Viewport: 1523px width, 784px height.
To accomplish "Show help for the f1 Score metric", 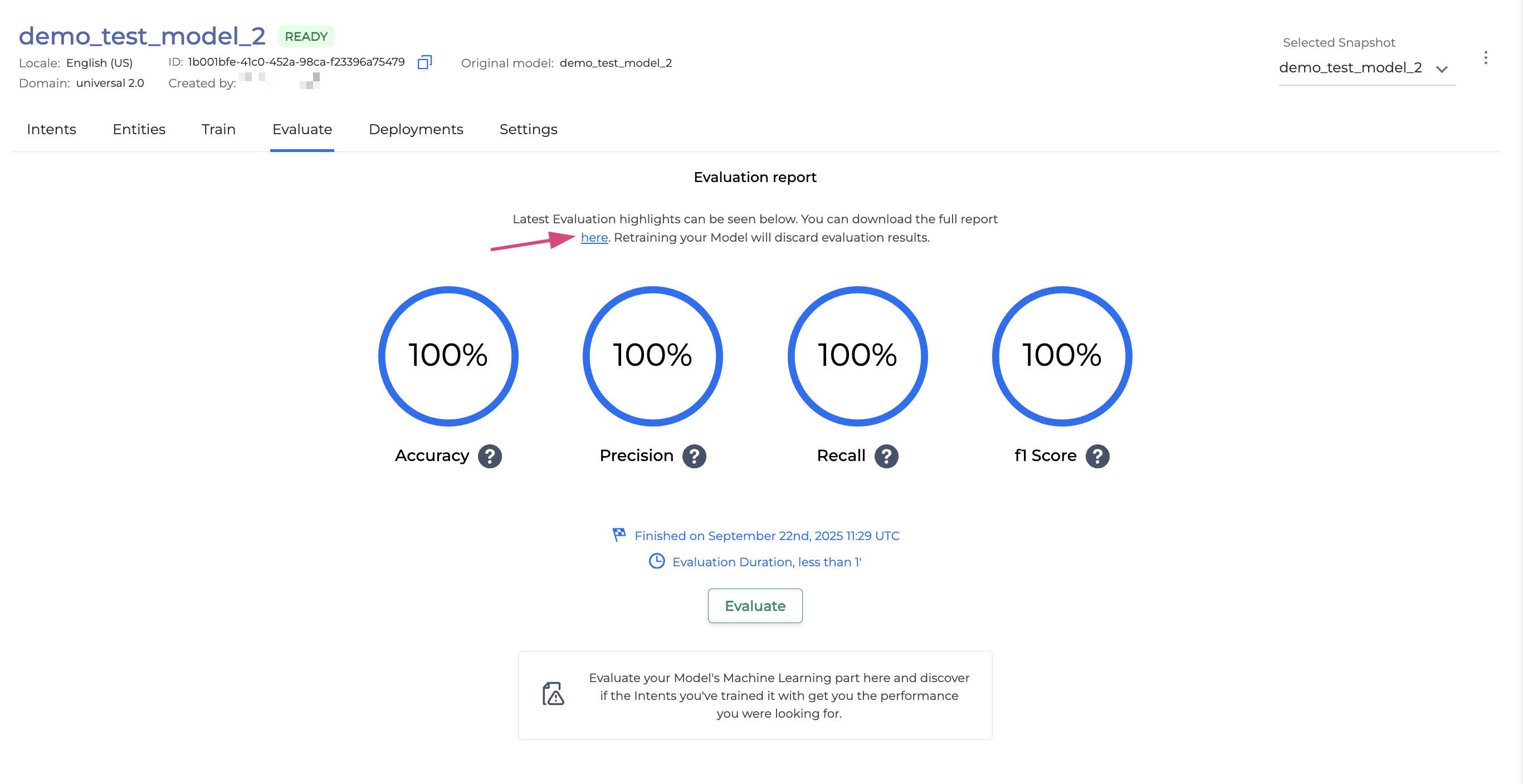I will [1097, 456].
